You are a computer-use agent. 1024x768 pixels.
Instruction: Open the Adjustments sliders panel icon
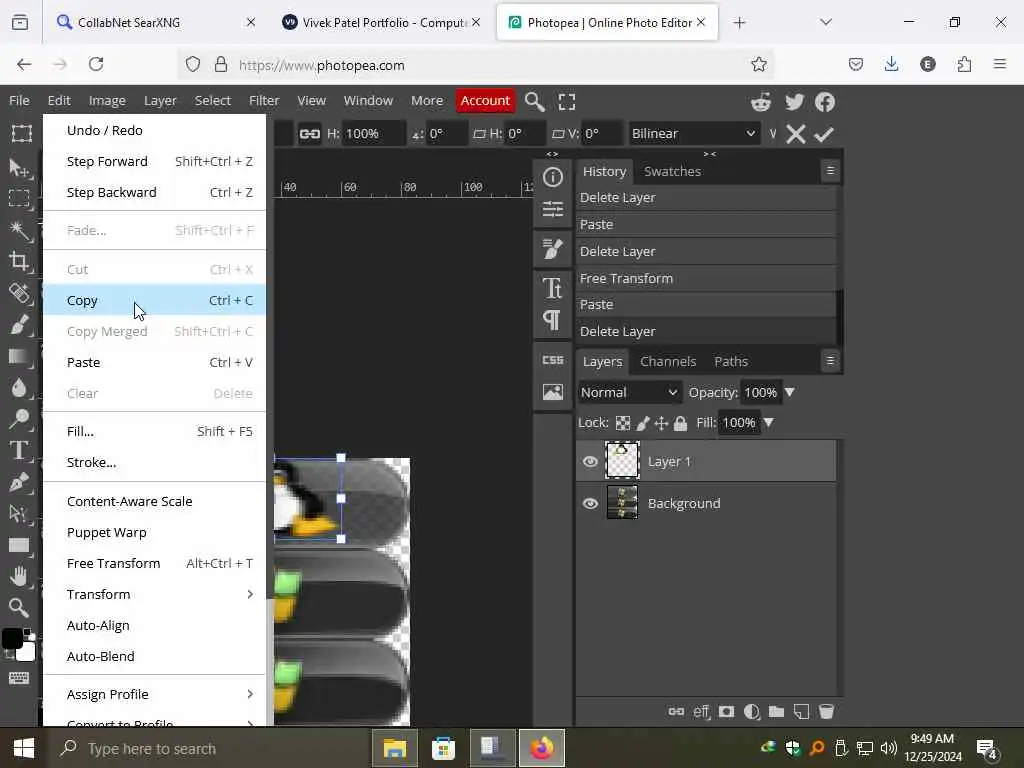tap(552, 209)
